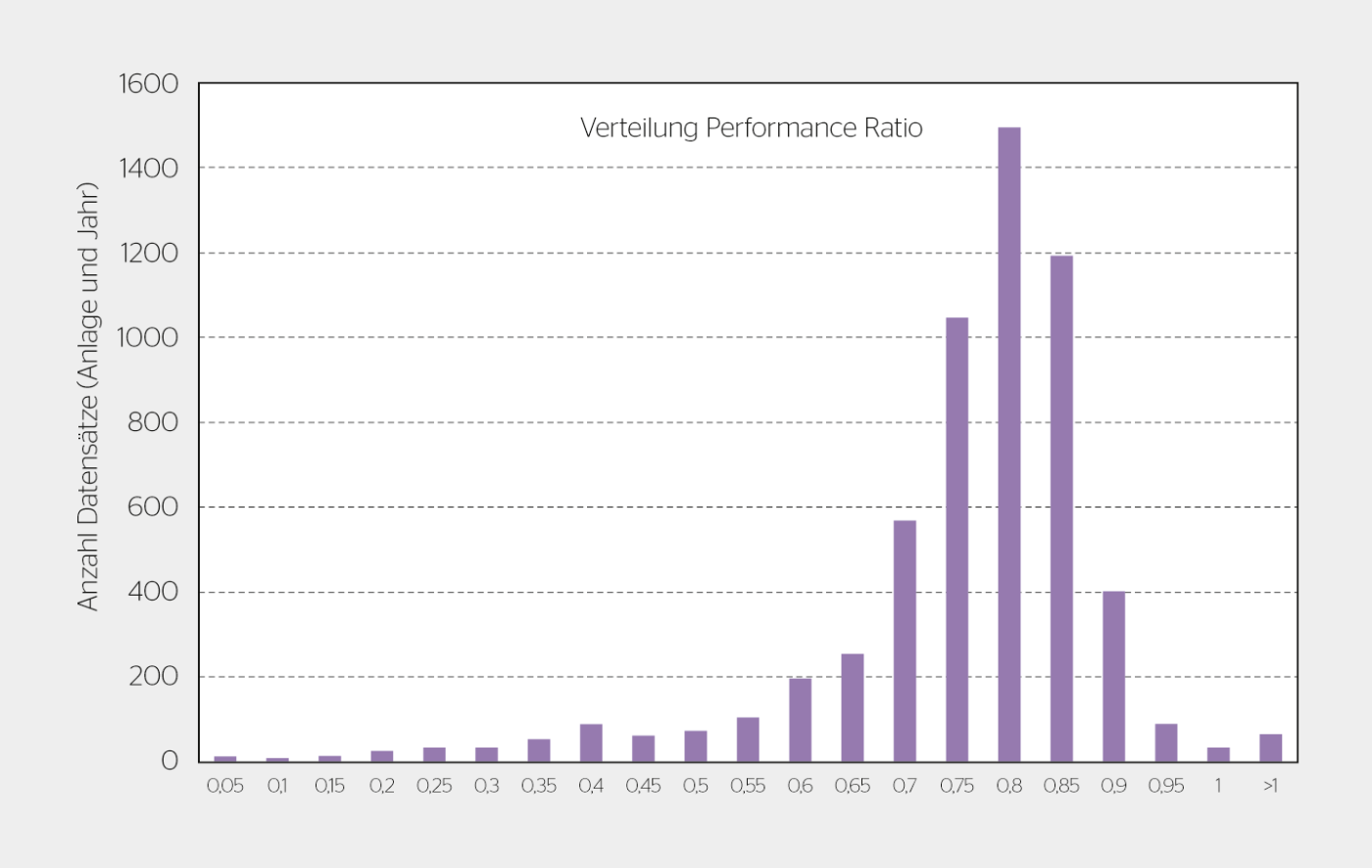Select the x-axis label 0,1
1372x868 pixels.
(277, 786)
